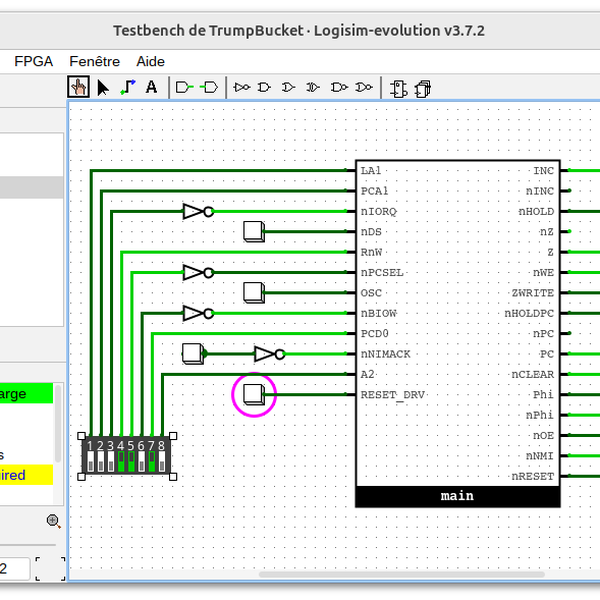Click the LA1 input label
This screenshot has height=600, width=600.
(x=371, y=171)
